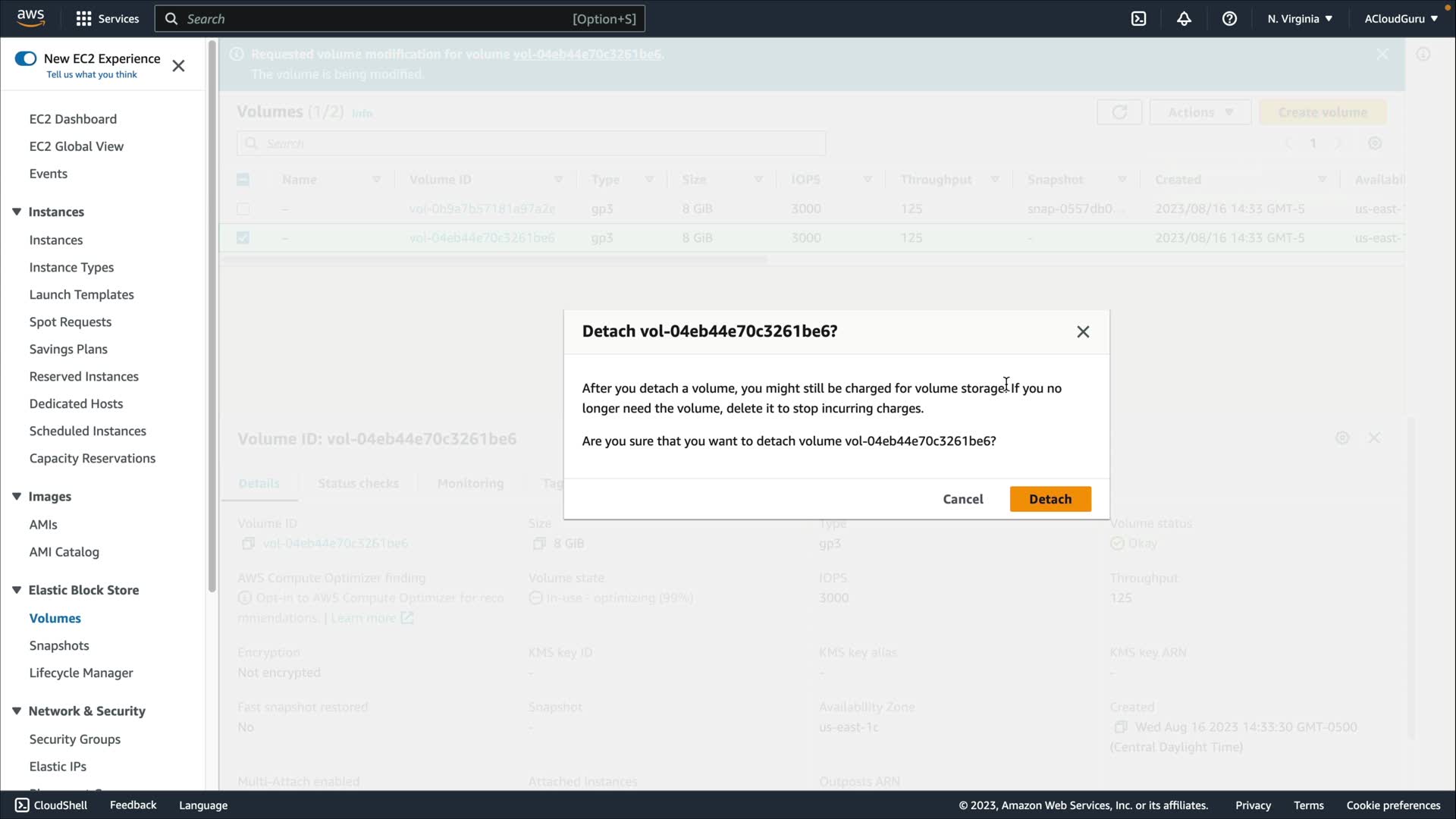Go to Security Groups in sidebar

(74, 739)
